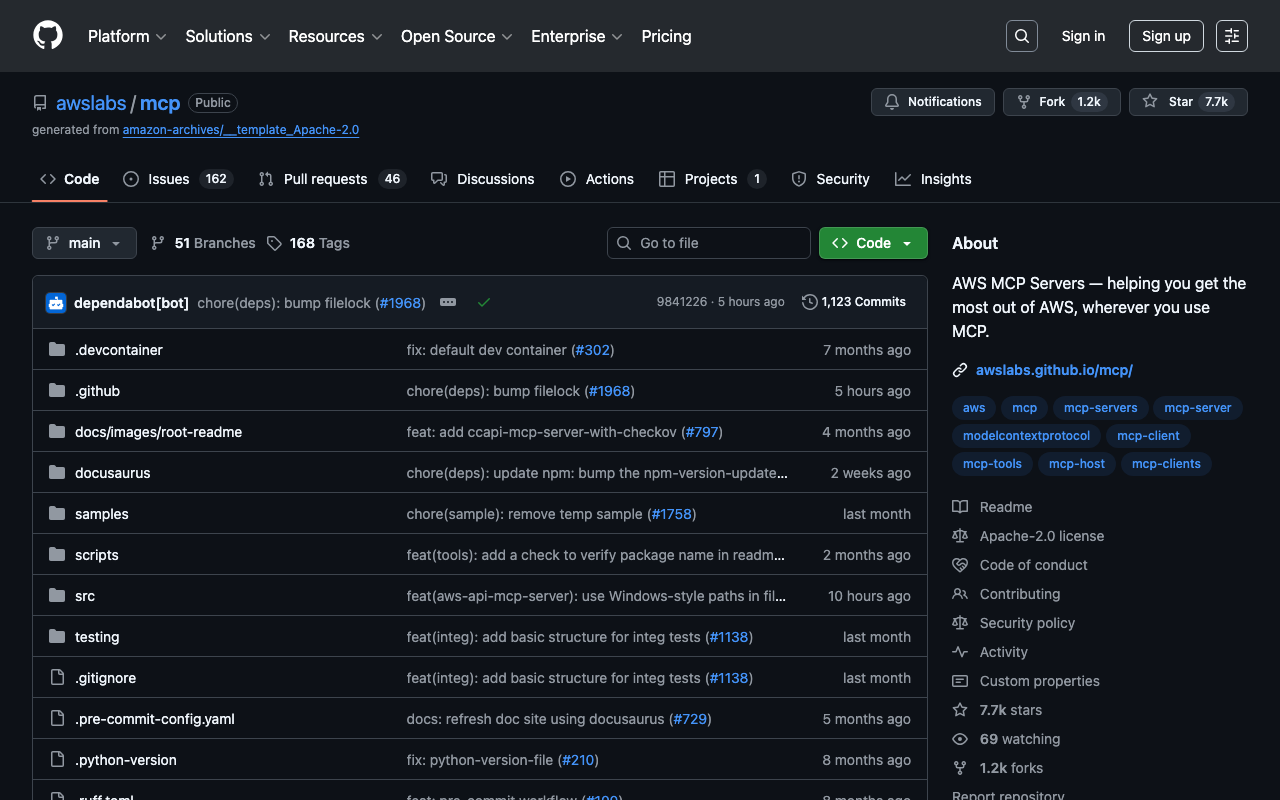The image size is (1280, 800).
Task: Expand the Platform navigation menu
Action: pyautogui.click(x=126, y=36)
